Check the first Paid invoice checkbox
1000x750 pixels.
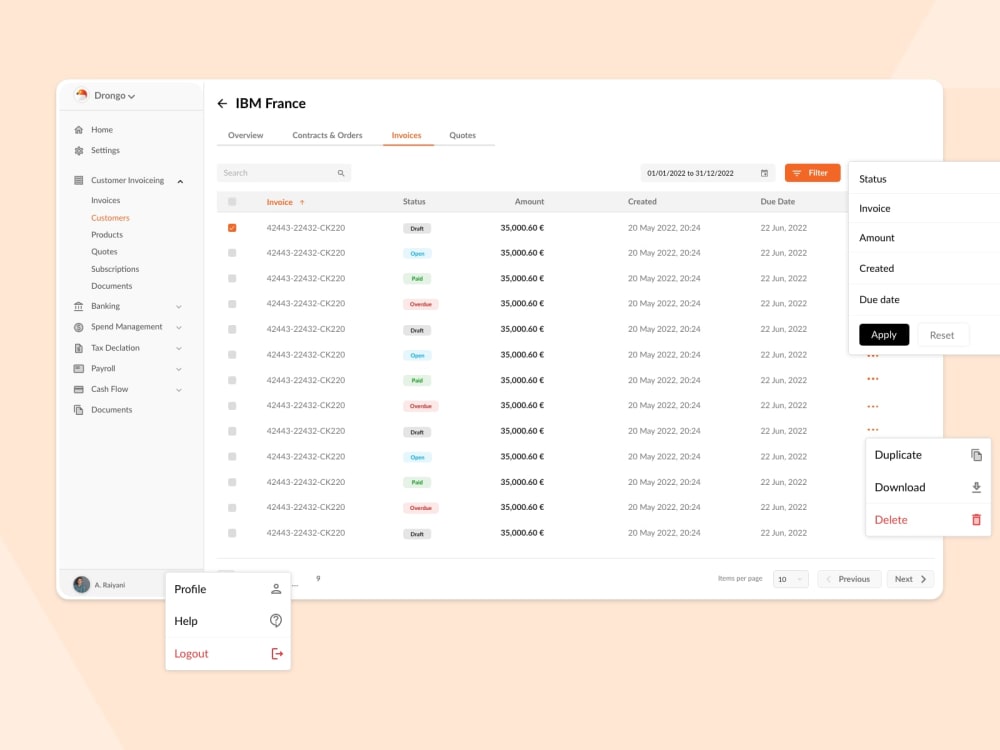pyautogui.click(x=232, y=279)
